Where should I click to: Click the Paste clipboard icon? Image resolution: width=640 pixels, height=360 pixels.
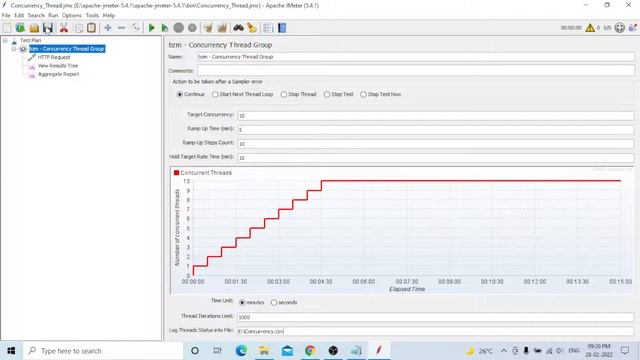tap(92, 28)
